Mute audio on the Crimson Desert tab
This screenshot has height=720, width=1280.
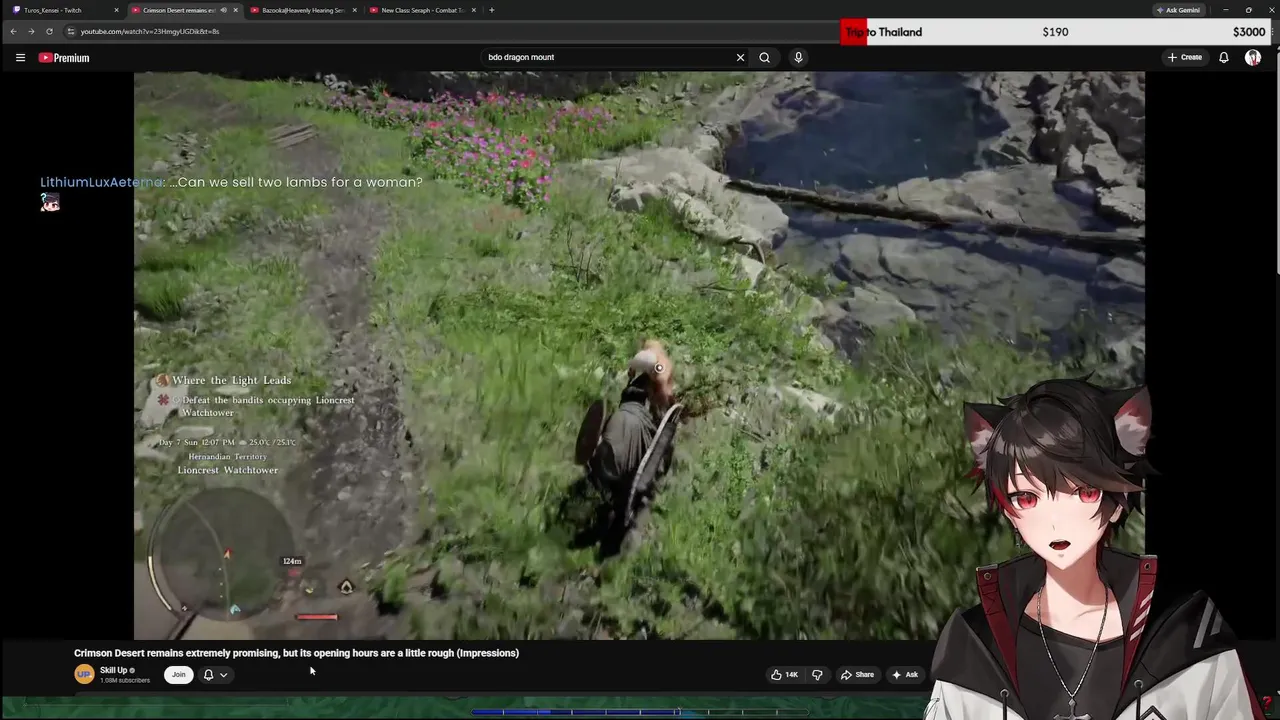click(223, 10)
